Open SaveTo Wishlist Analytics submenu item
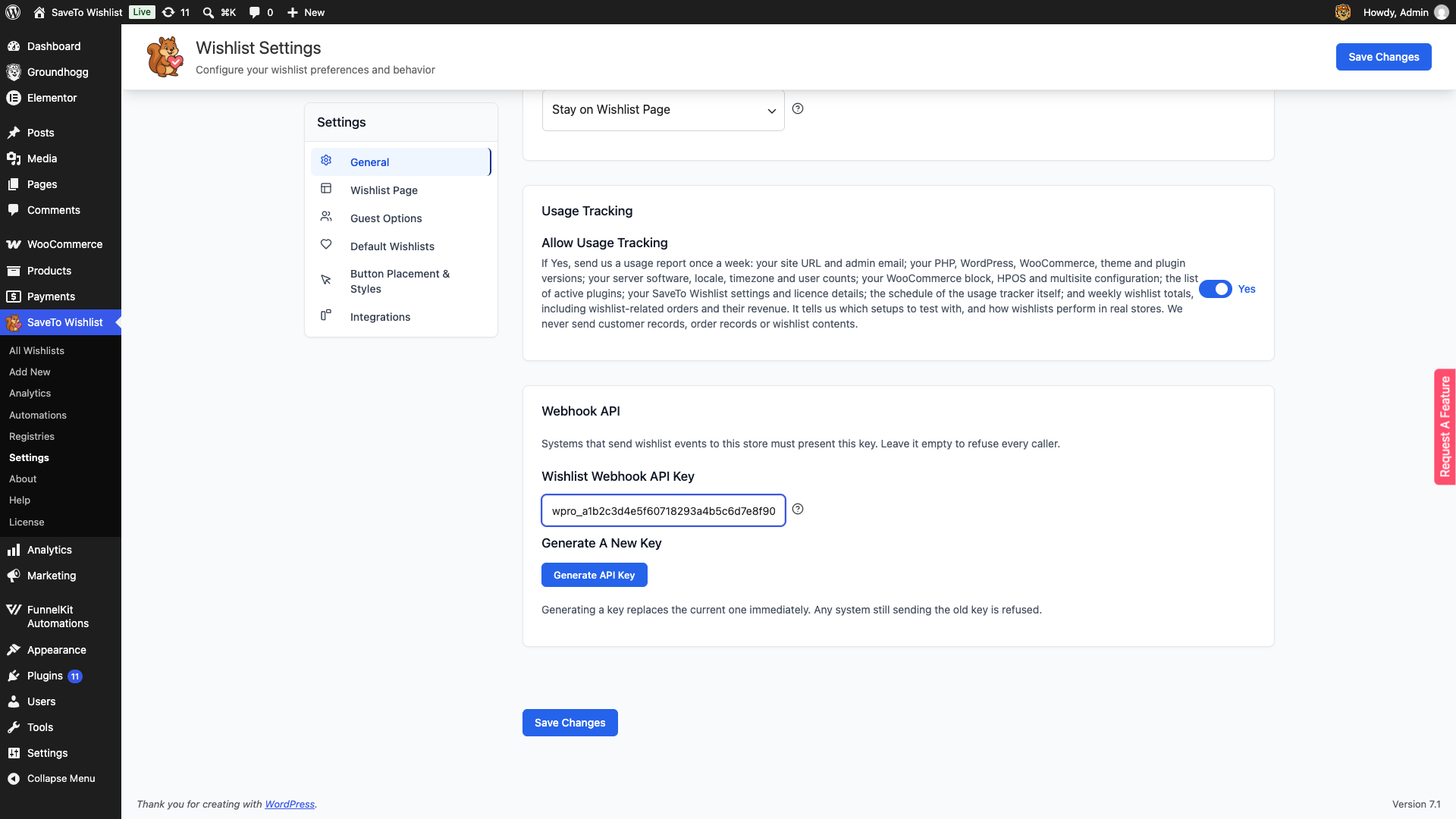 click(30, 393)
